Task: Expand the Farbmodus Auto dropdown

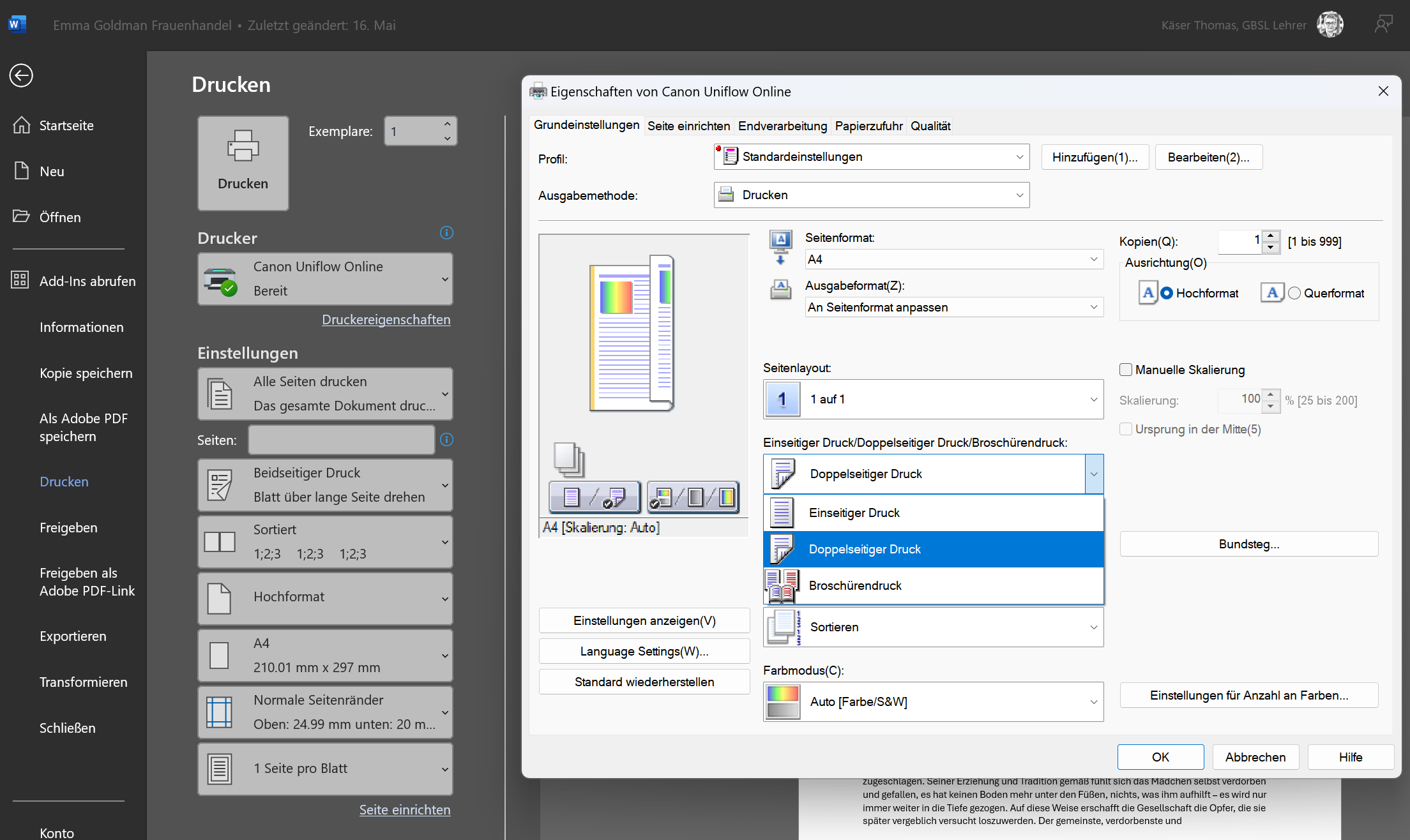Action: coord(933,701)
